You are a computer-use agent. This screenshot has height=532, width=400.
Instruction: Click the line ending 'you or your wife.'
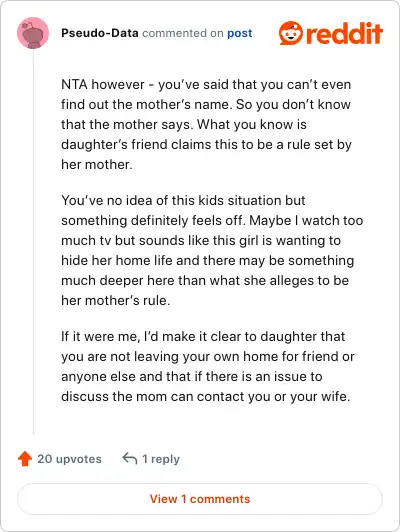[206, 397]
